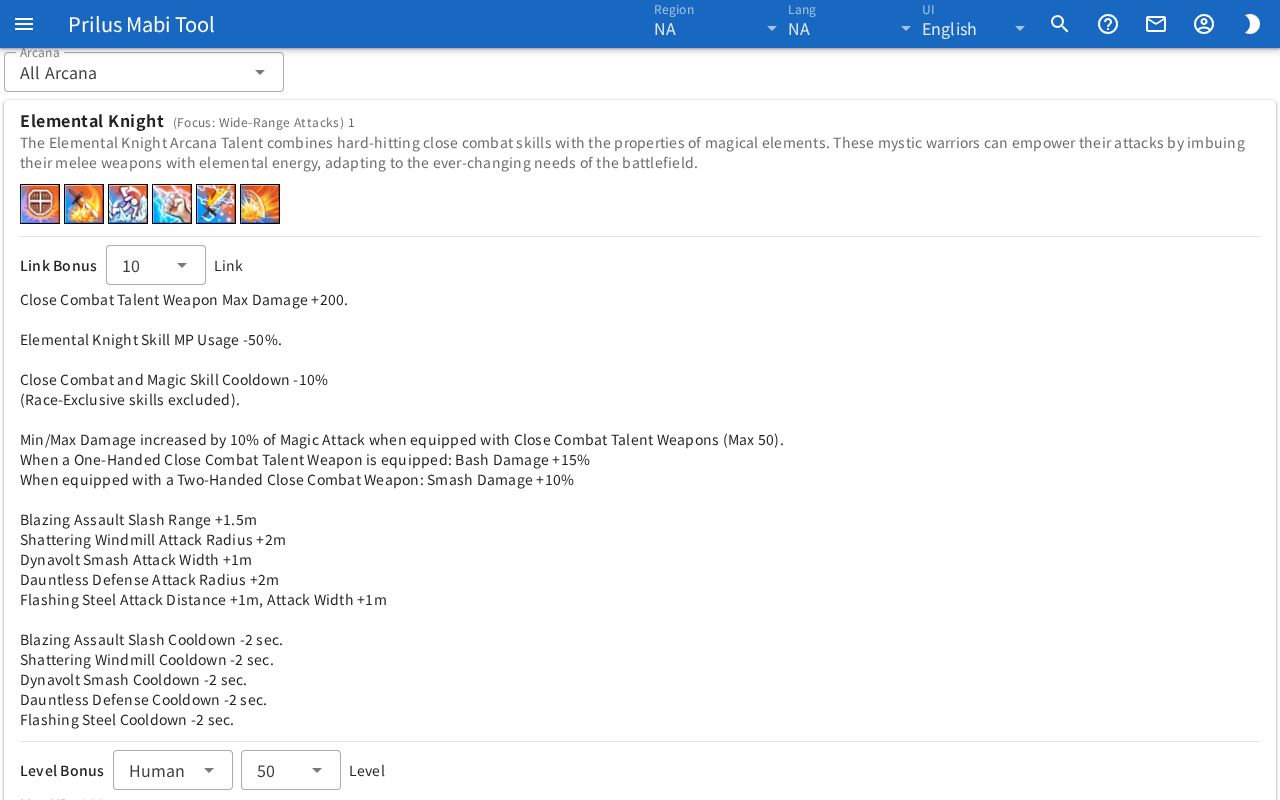Click 'Dynavolt Smash Attack Width +1m'
Viewport: 1280px width, 800px height.
[x=136, y=560]
